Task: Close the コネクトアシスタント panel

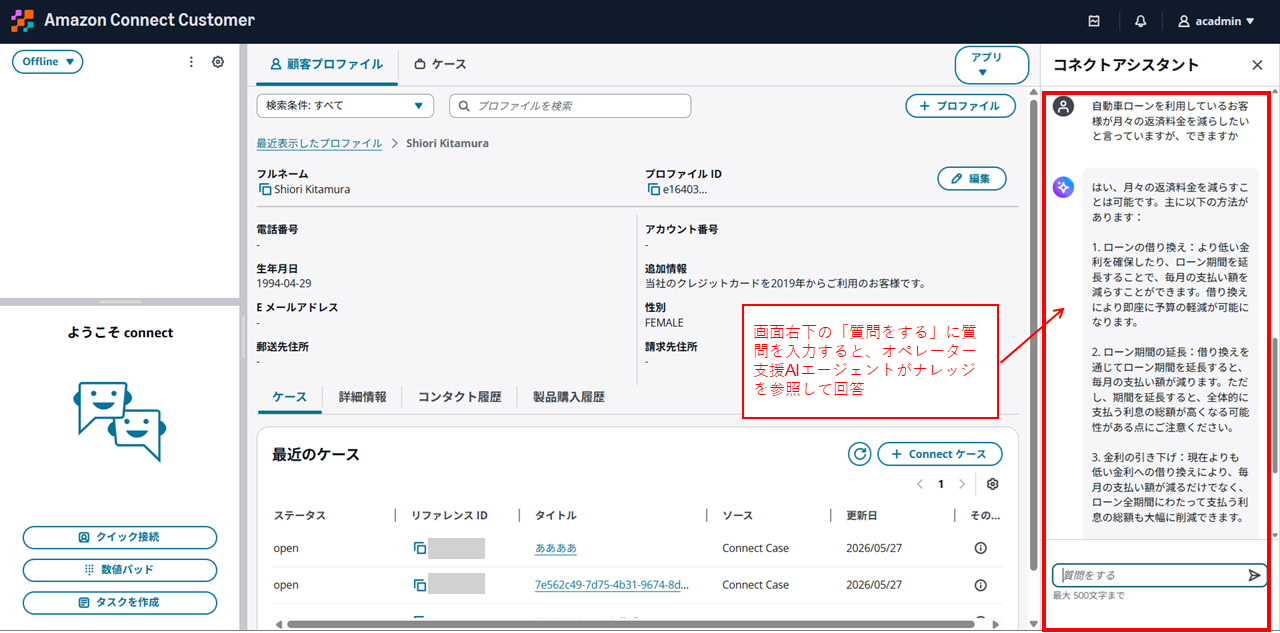Action: click(x=1257, y=65)
